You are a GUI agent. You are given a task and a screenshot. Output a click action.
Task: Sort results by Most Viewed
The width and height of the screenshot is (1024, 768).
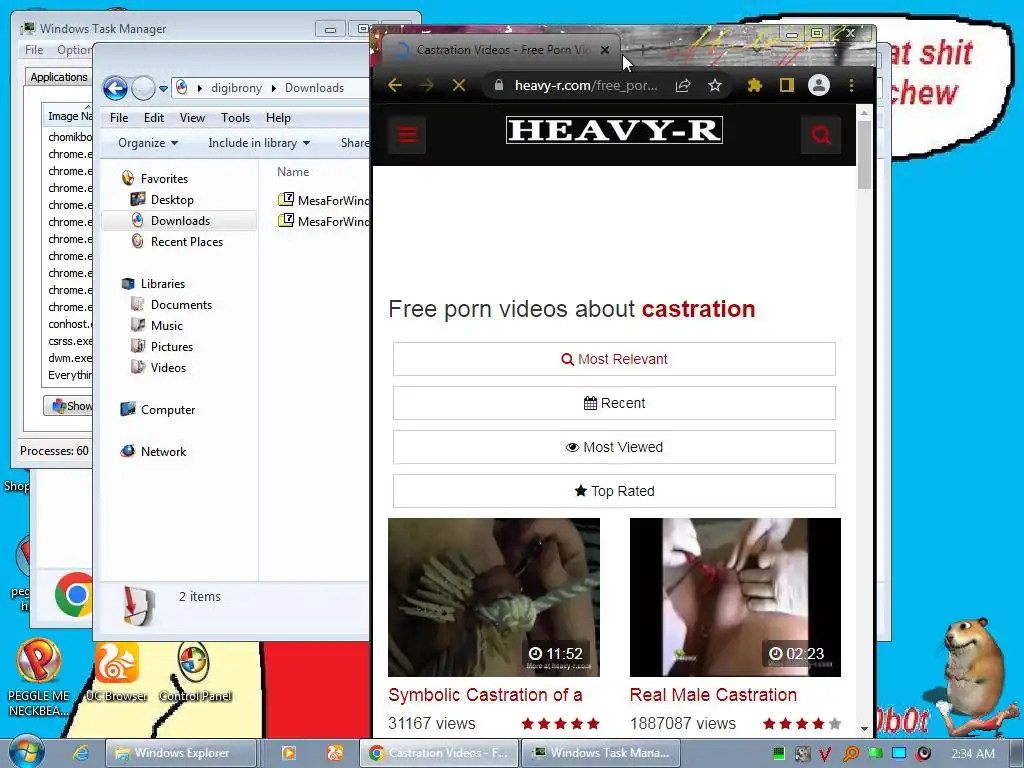(x=614, y=447)
